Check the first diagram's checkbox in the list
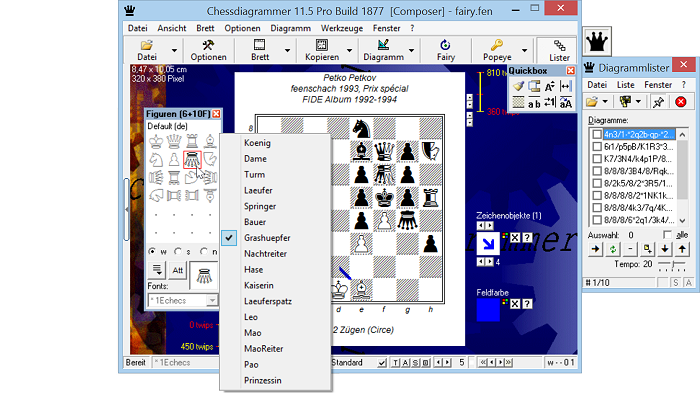This screenshot has width=700, height=393. pyautogui.click(x=597, y=134)
